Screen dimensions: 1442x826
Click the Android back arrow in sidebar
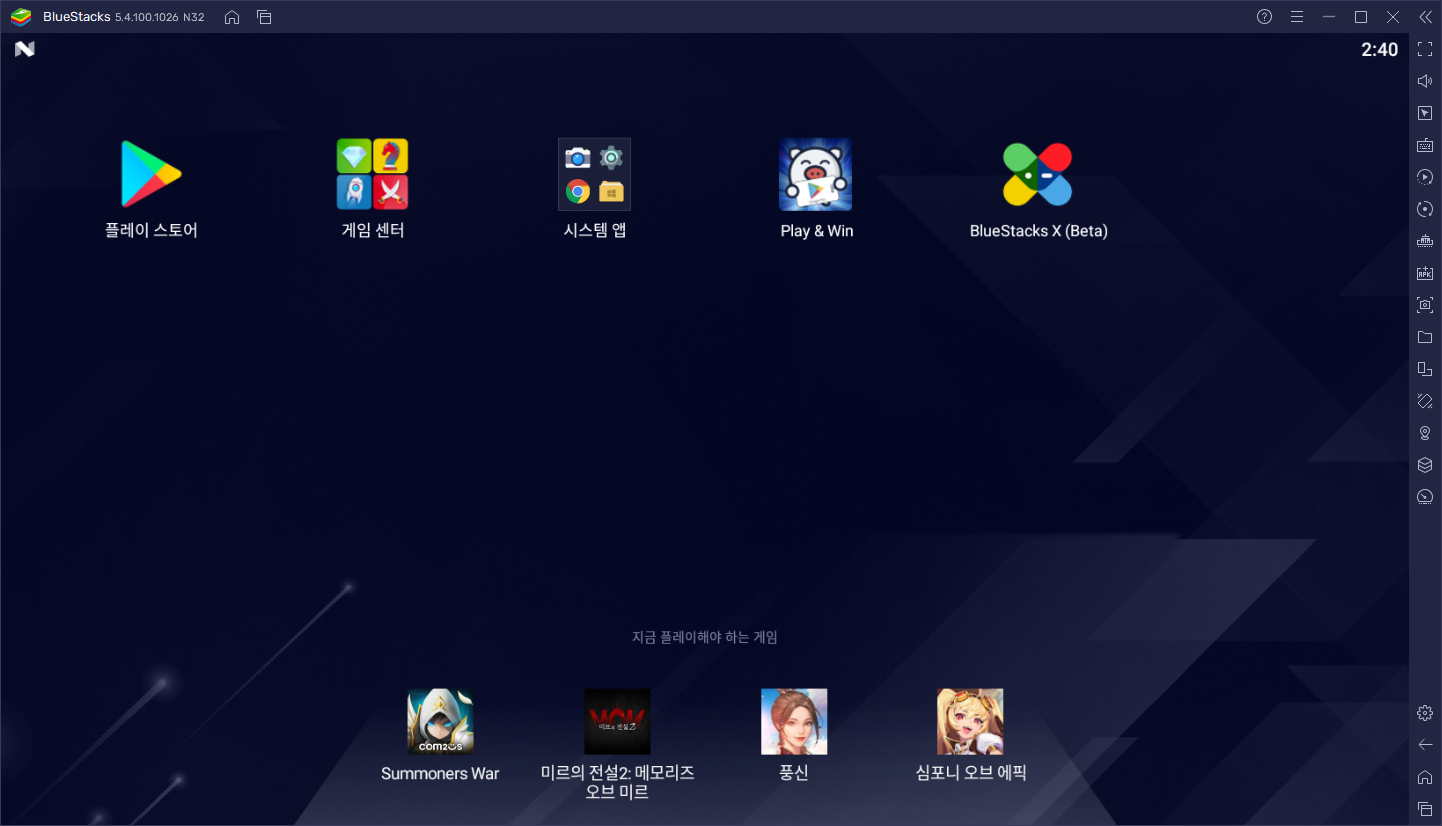coord(1425,745)
